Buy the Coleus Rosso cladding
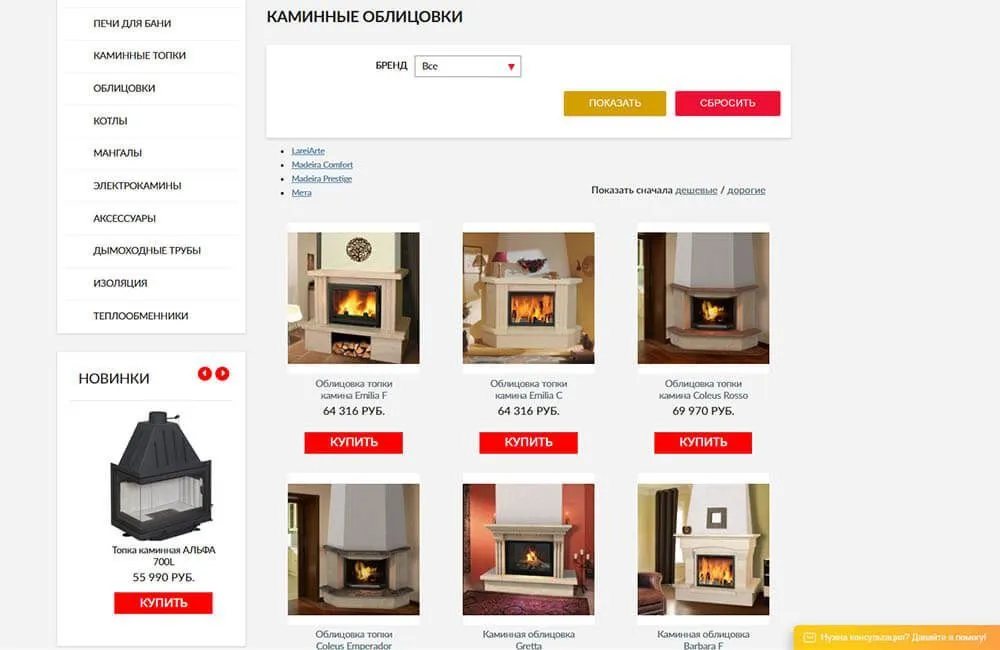 pyautogui.click(x=703, y=443)
